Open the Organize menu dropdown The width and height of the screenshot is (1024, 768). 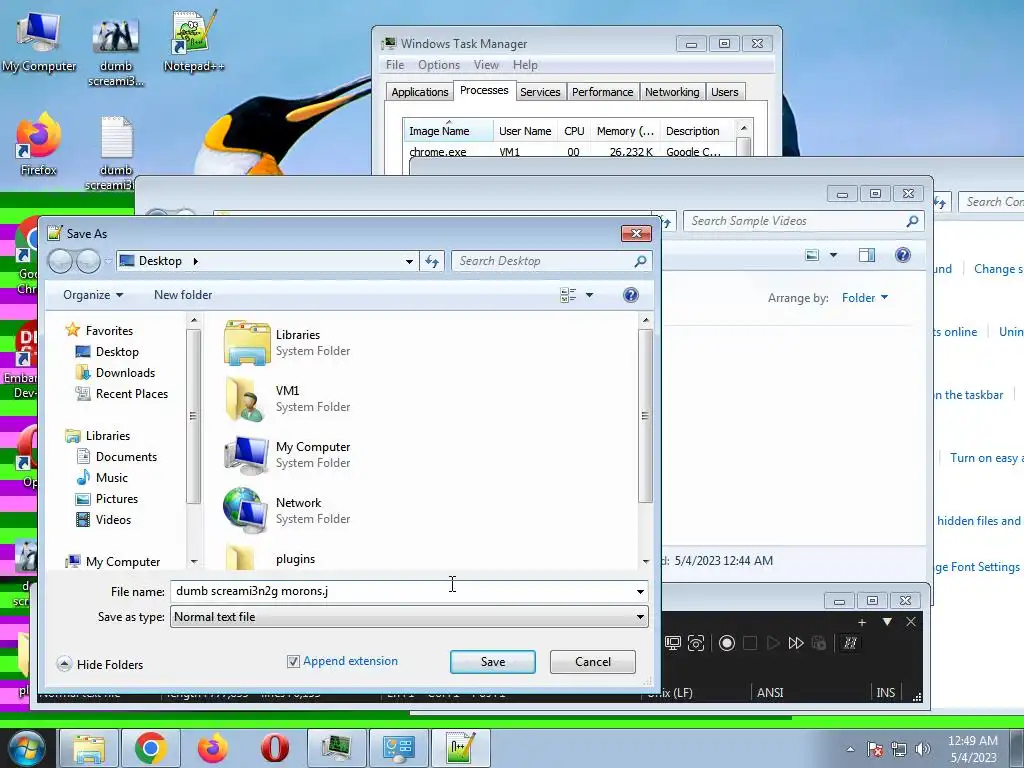93,295
